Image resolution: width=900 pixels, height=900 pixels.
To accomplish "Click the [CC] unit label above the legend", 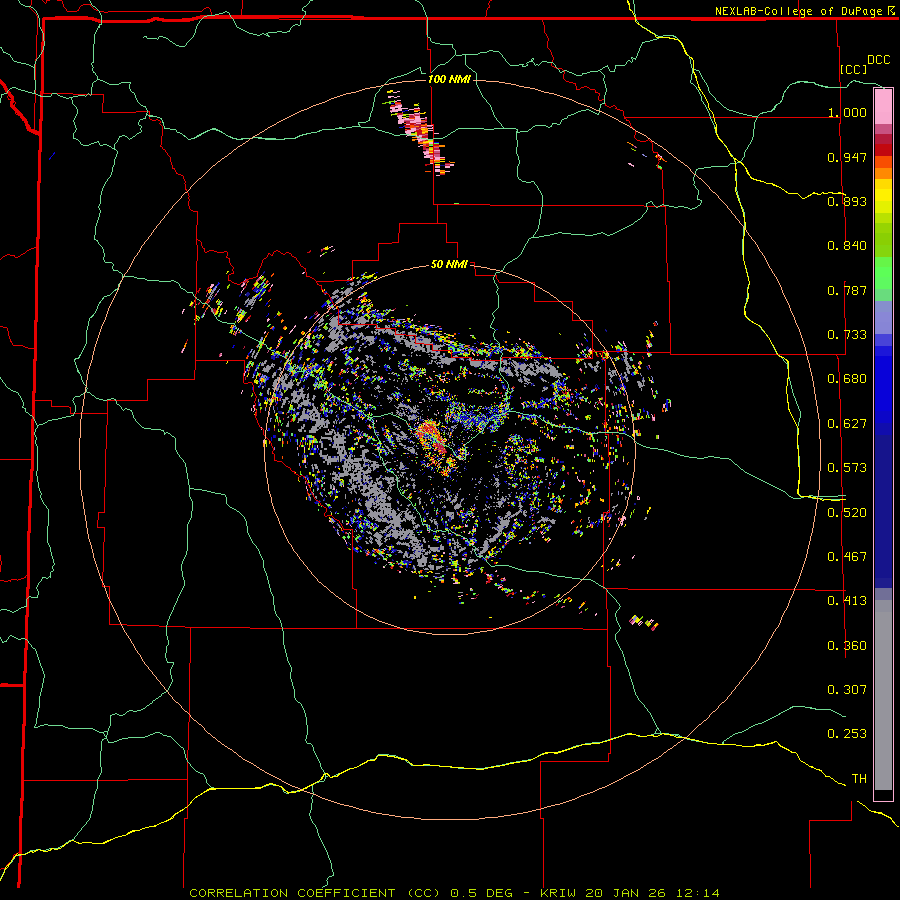I will 854,69.
